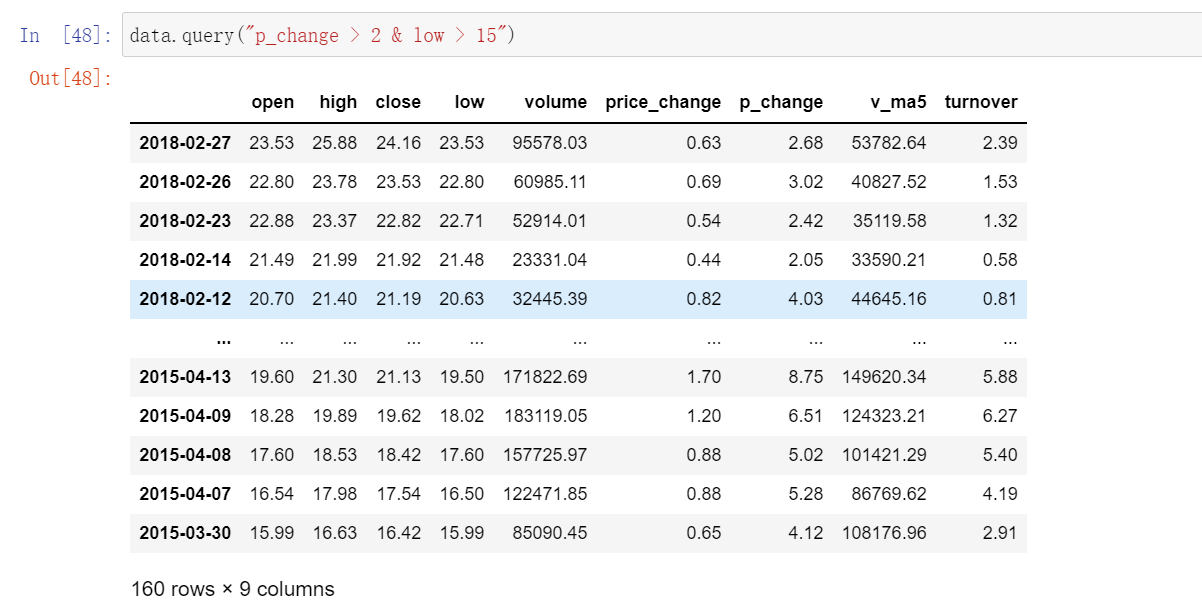
Task: Select row index 2018-02-23
Action: tap(185, 221)
